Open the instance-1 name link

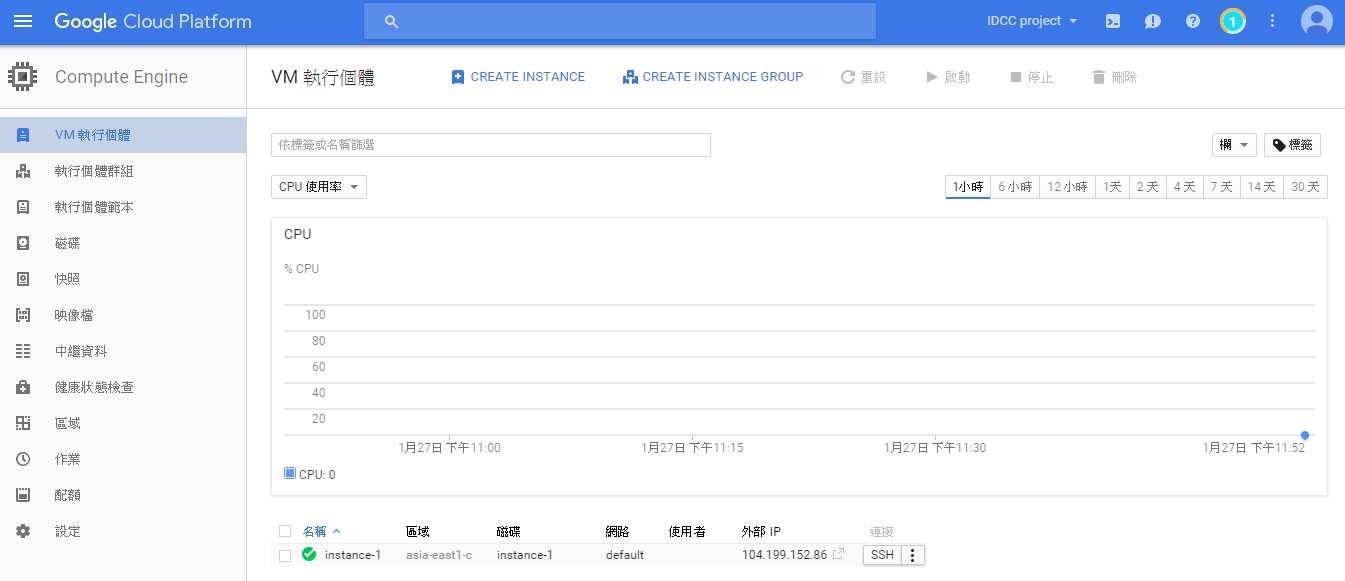coord(353,555)
